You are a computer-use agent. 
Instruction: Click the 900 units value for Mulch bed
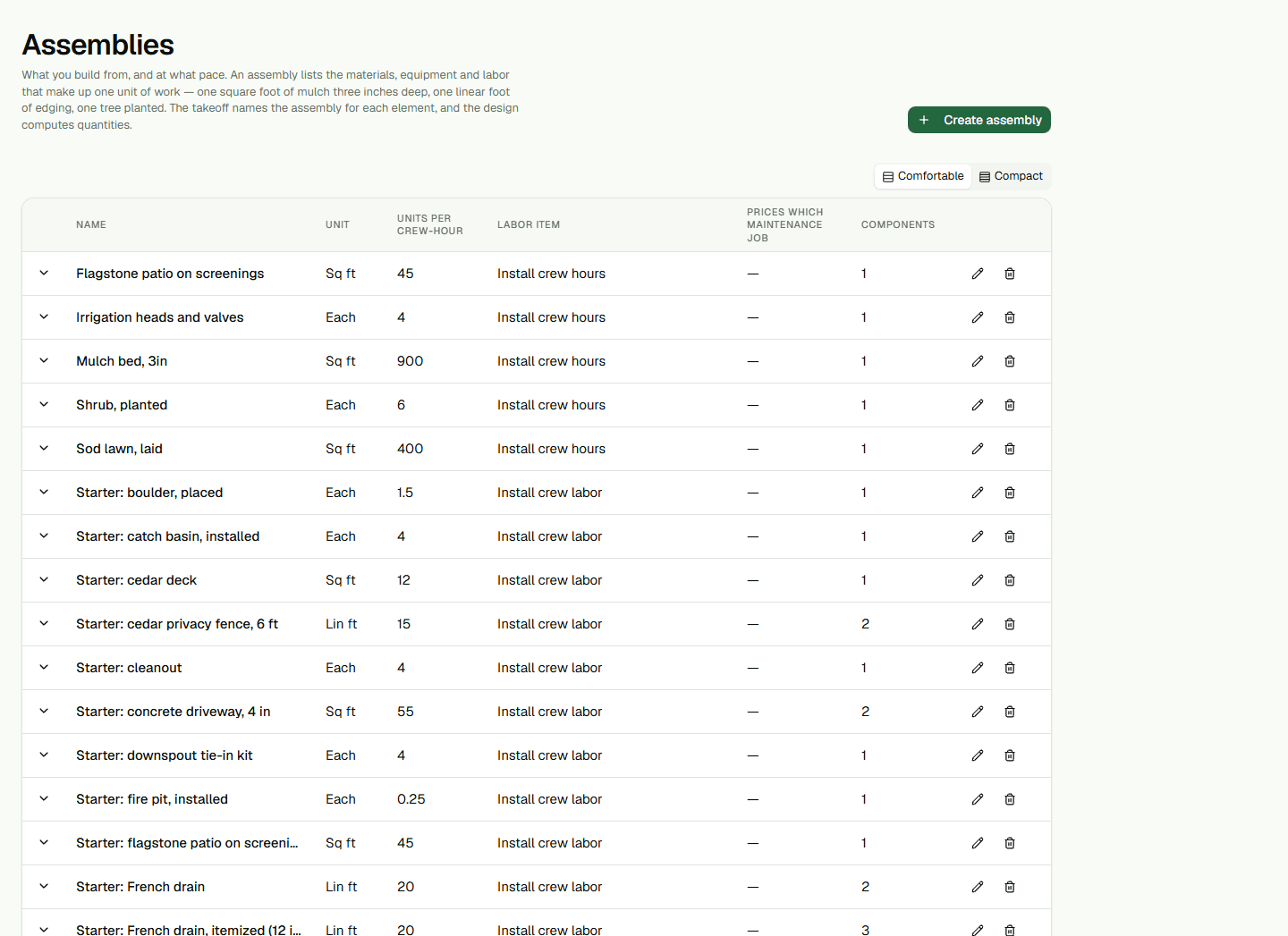tap(411, 361)
